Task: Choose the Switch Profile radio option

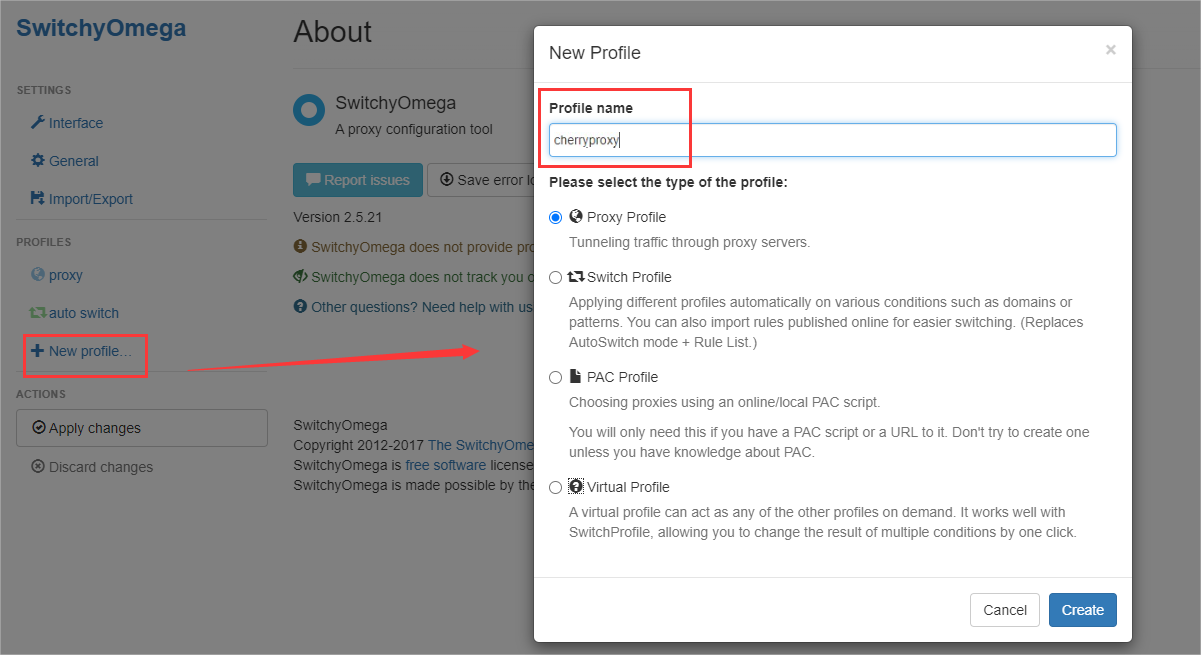Action: [x=556, y=277]
